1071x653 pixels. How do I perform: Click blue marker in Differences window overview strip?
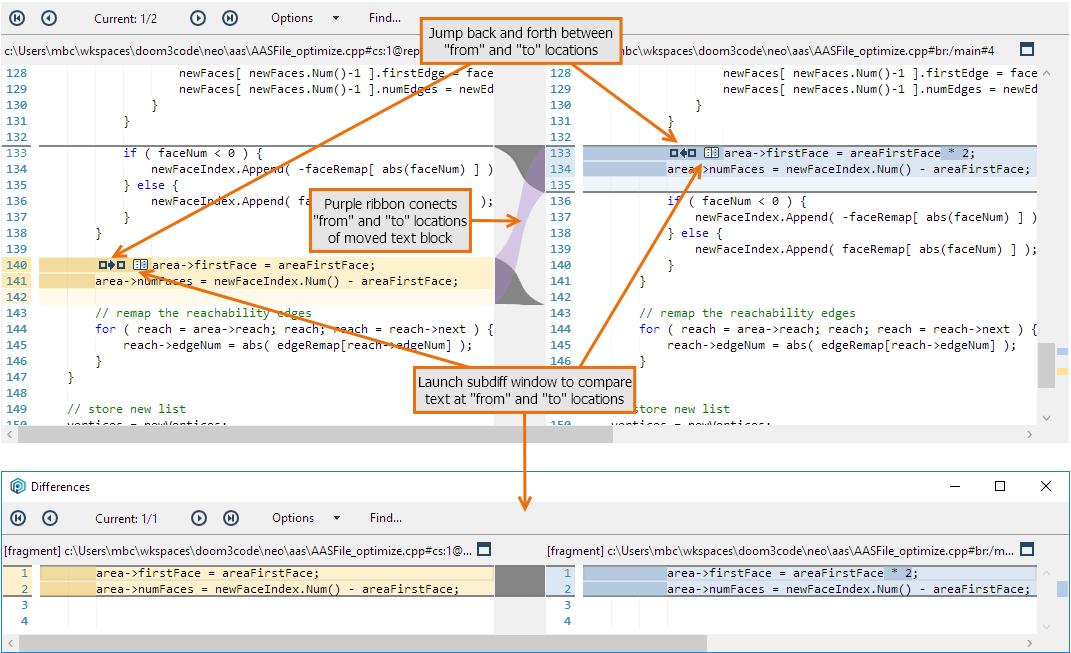(1062, 589)
